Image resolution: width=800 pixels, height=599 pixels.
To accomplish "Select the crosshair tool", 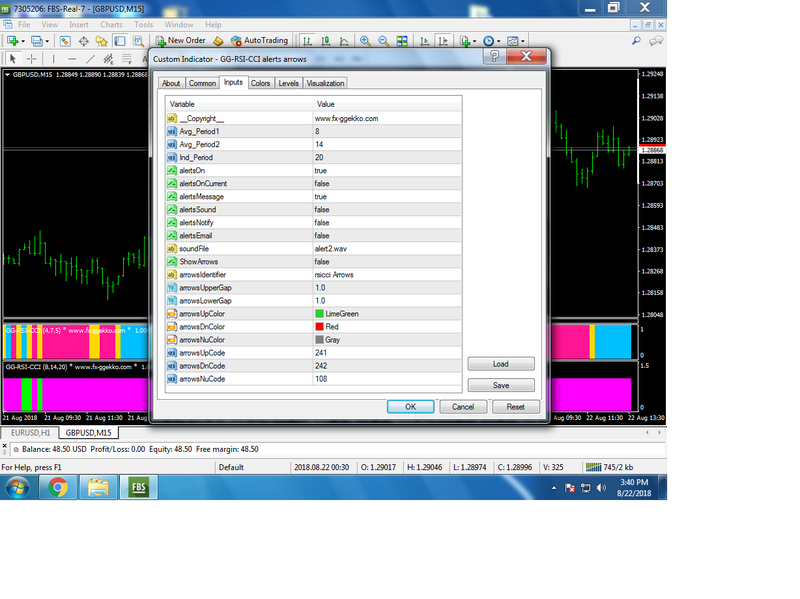I will (x=31, y=59).
